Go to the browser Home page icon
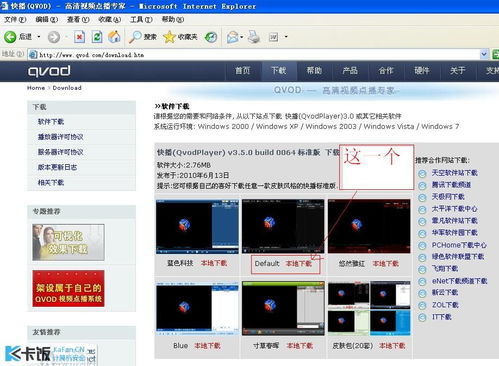 click(114, 37)
